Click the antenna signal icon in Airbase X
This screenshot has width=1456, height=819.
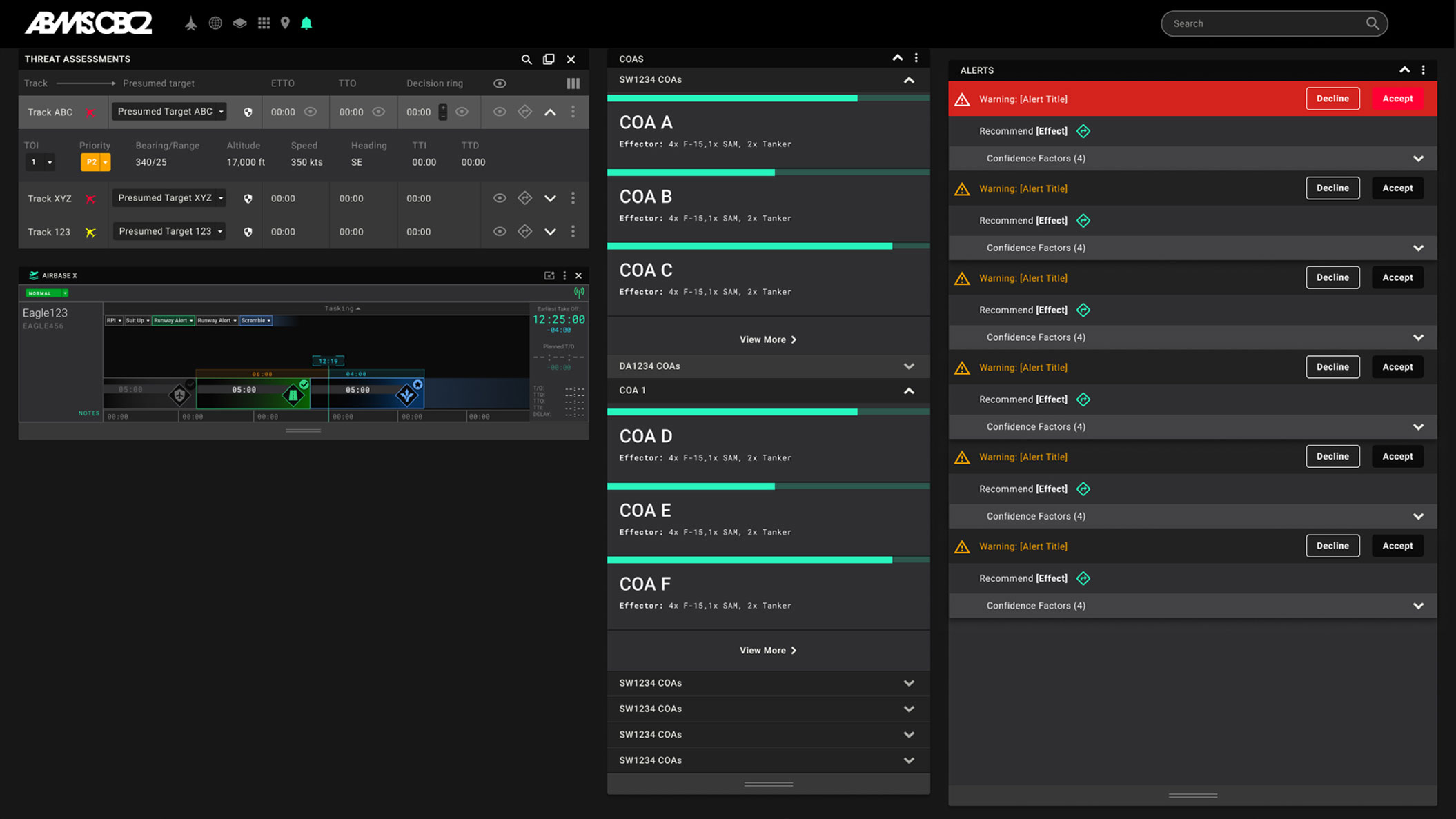pyautogui.click(x=579, y=293)
